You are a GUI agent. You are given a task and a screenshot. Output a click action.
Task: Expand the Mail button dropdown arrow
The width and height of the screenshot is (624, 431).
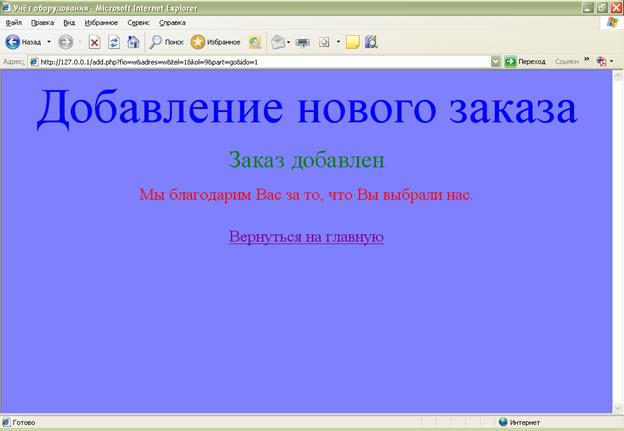(289, 42)
